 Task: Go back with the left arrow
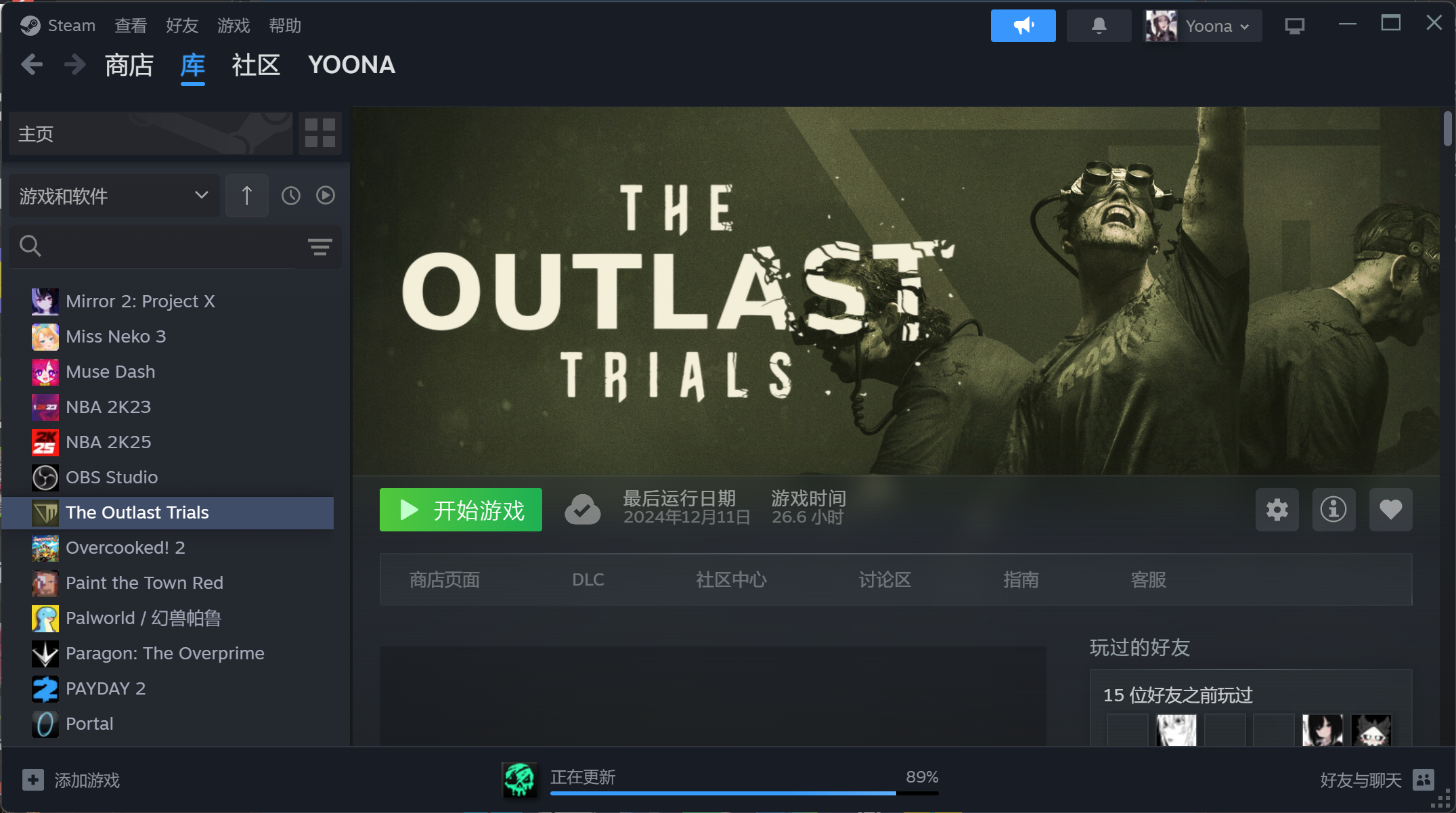(x=32, y=65)
